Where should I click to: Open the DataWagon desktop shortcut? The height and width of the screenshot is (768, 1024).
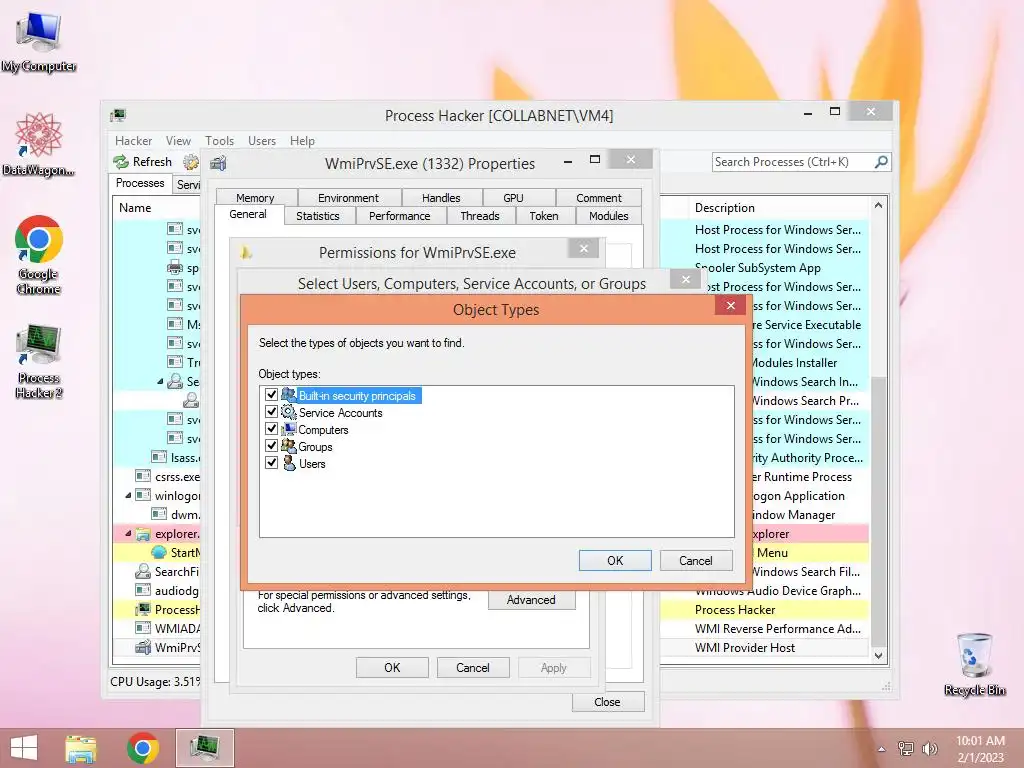point(39,144)
